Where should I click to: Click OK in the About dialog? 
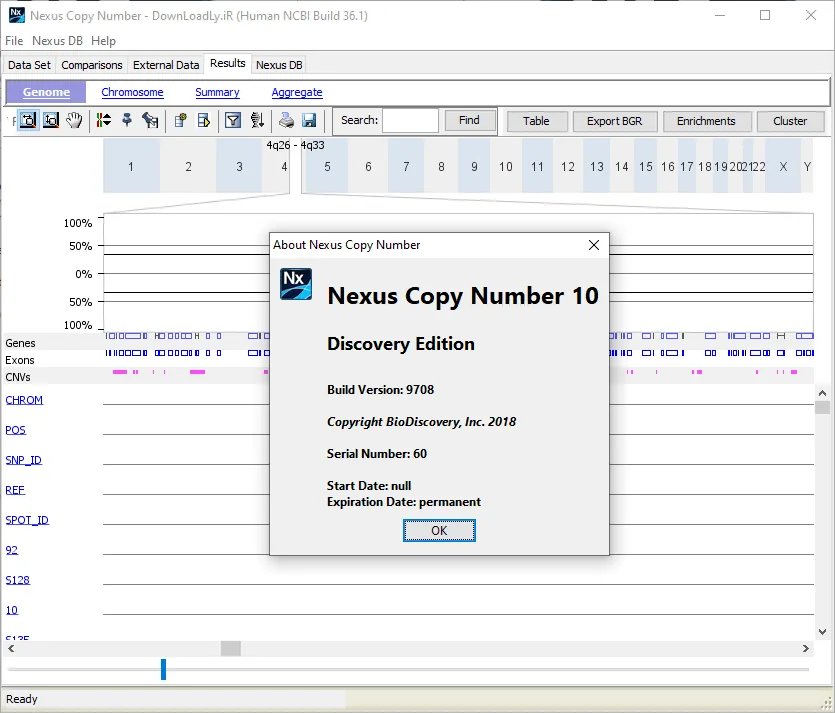(439, 530)
